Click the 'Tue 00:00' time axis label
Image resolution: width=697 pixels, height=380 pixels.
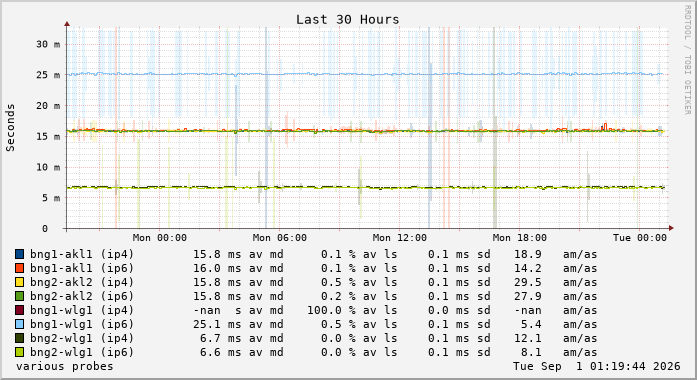pyautogui.click(x=640, y=238)
